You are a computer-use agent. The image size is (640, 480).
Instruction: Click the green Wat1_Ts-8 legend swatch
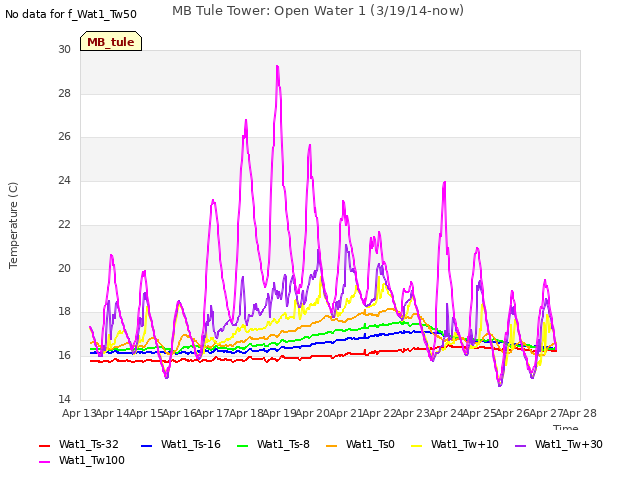[242, 446]
